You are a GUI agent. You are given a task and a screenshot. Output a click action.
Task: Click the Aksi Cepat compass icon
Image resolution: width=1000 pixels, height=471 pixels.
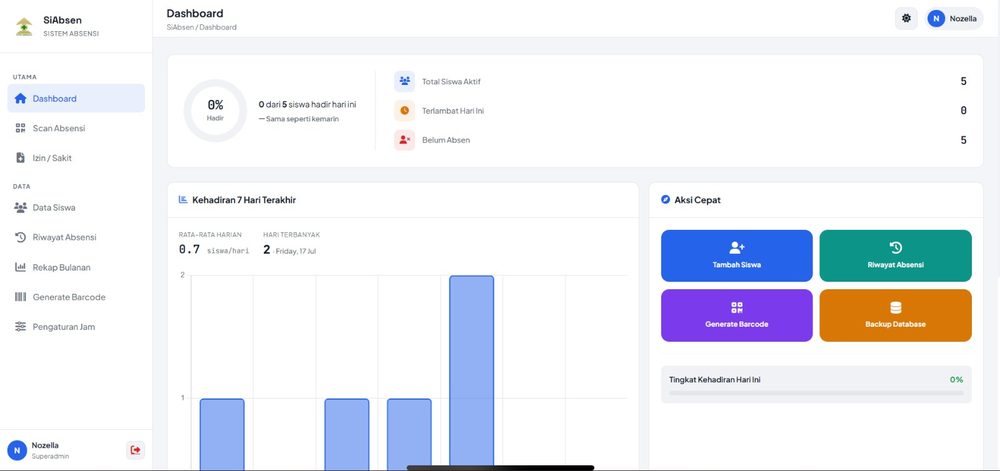coord(665,199)
